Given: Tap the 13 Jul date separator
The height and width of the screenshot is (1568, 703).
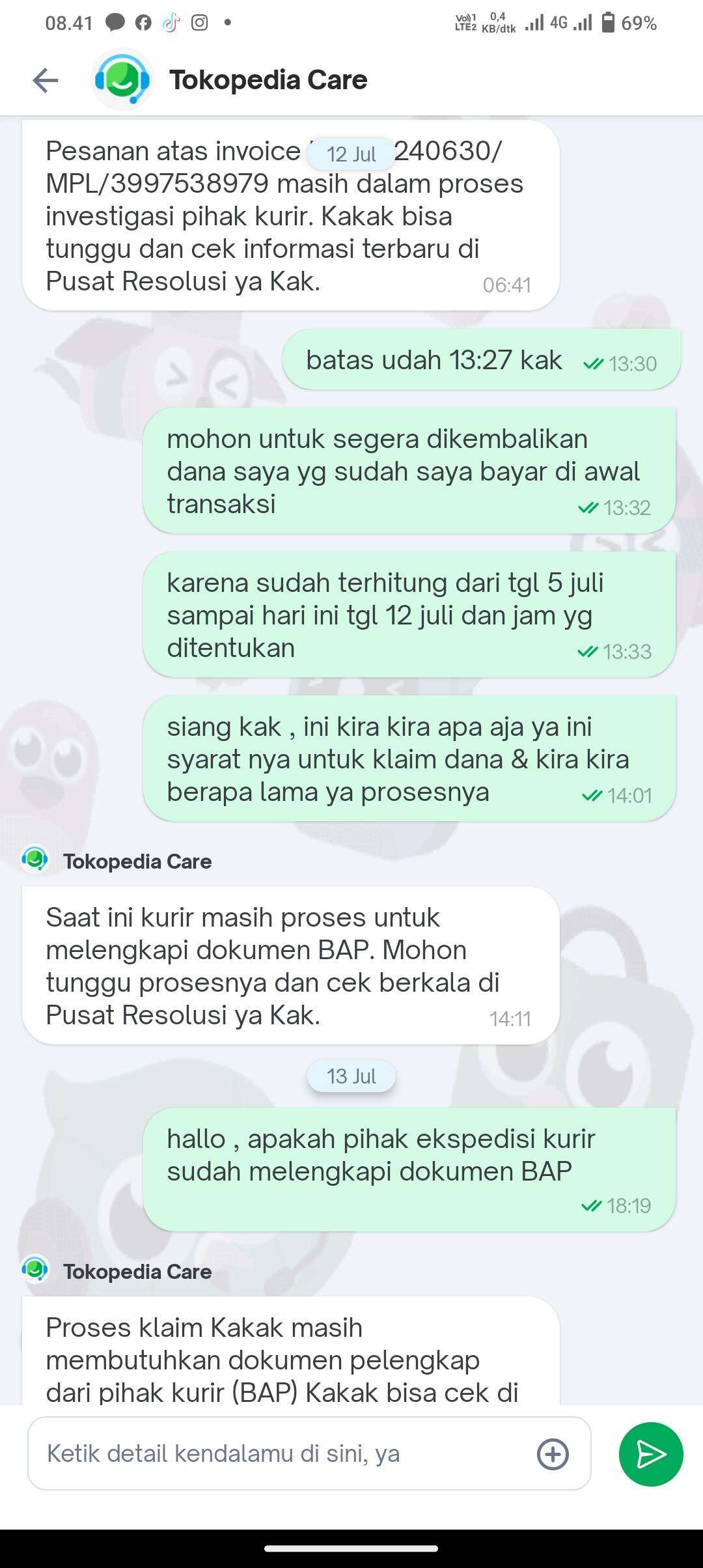Looking at the screenshot, I should pyautogui.click(x=351, y=1076).
